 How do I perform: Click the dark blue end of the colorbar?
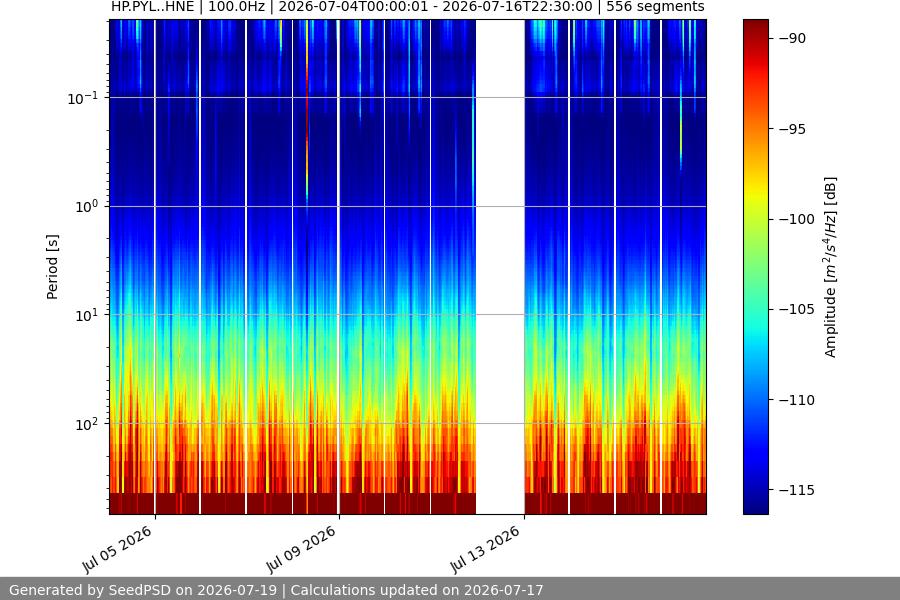(x=756, y=505)
